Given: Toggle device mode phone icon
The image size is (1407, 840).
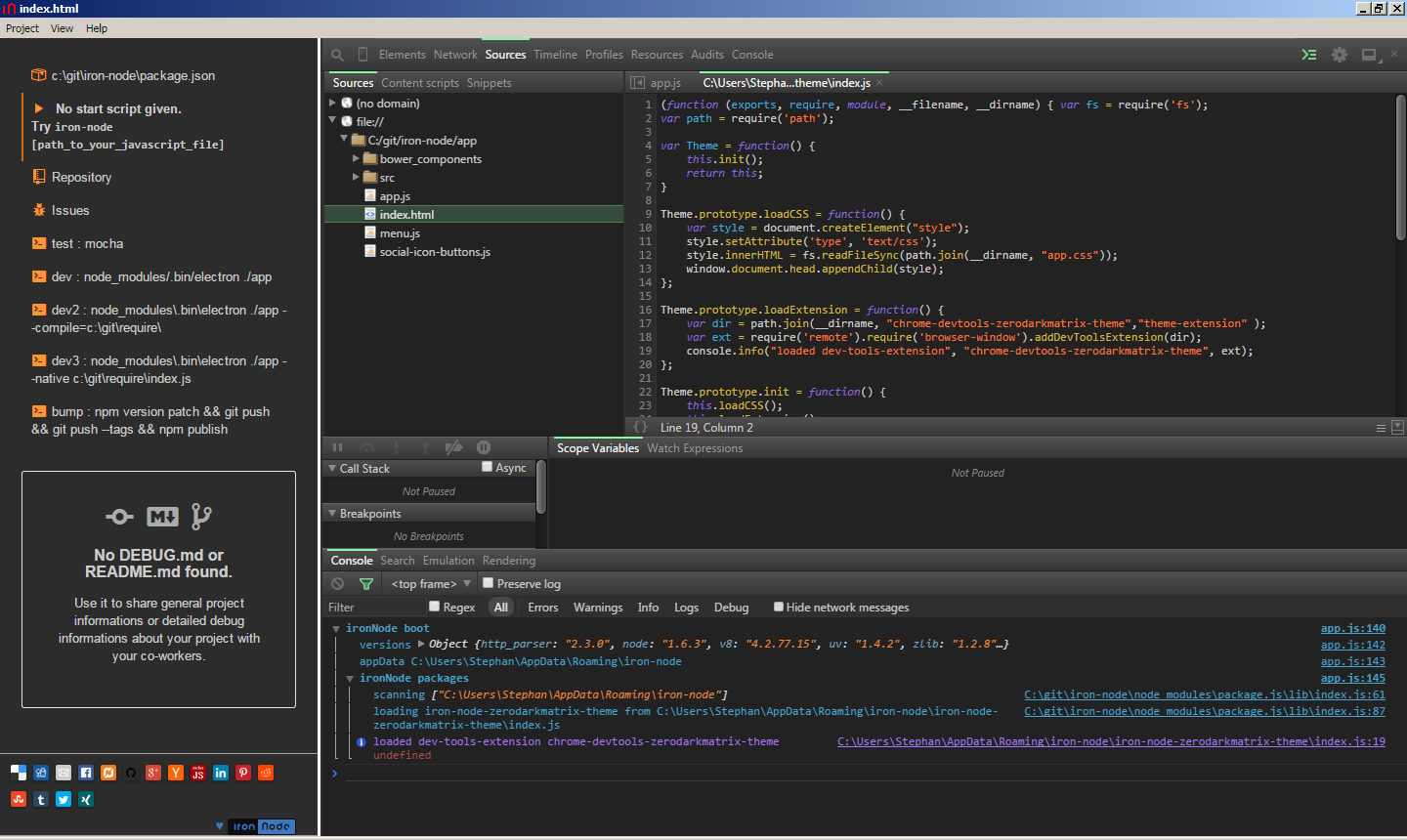Looking at the screenshot, I should click(363, 55).
